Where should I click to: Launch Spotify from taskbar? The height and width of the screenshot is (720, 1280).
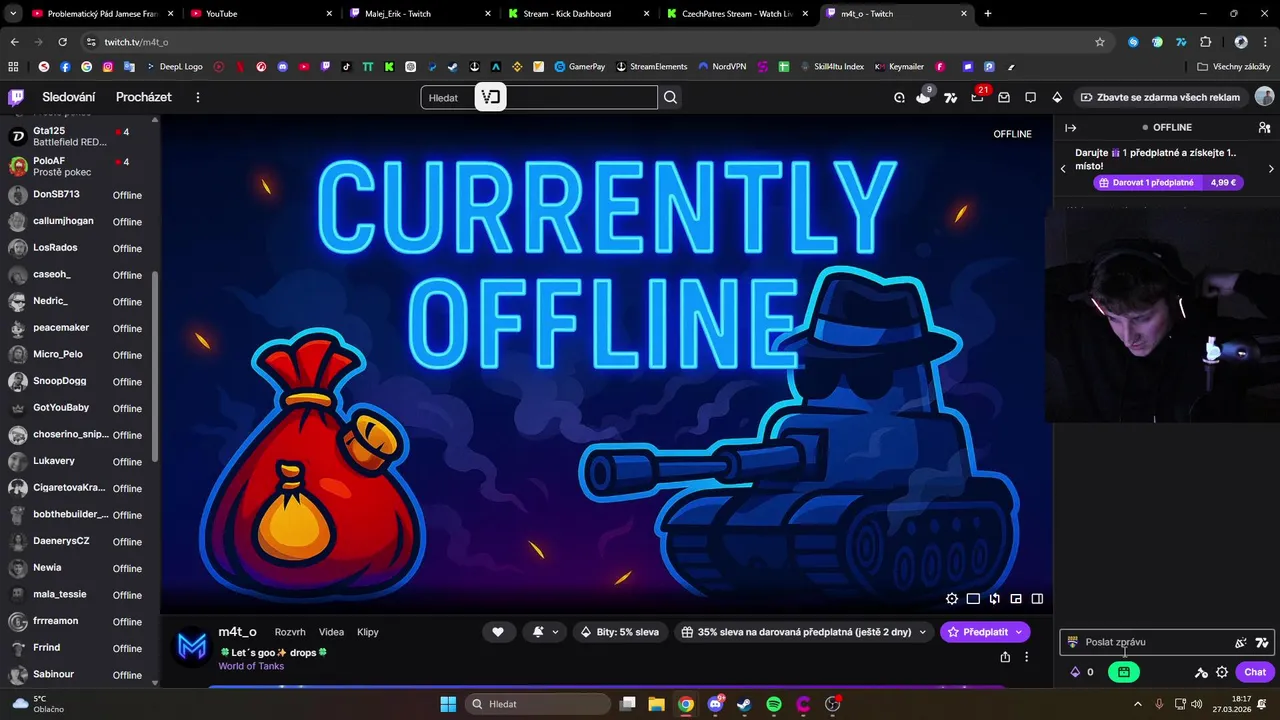(774, 704)
